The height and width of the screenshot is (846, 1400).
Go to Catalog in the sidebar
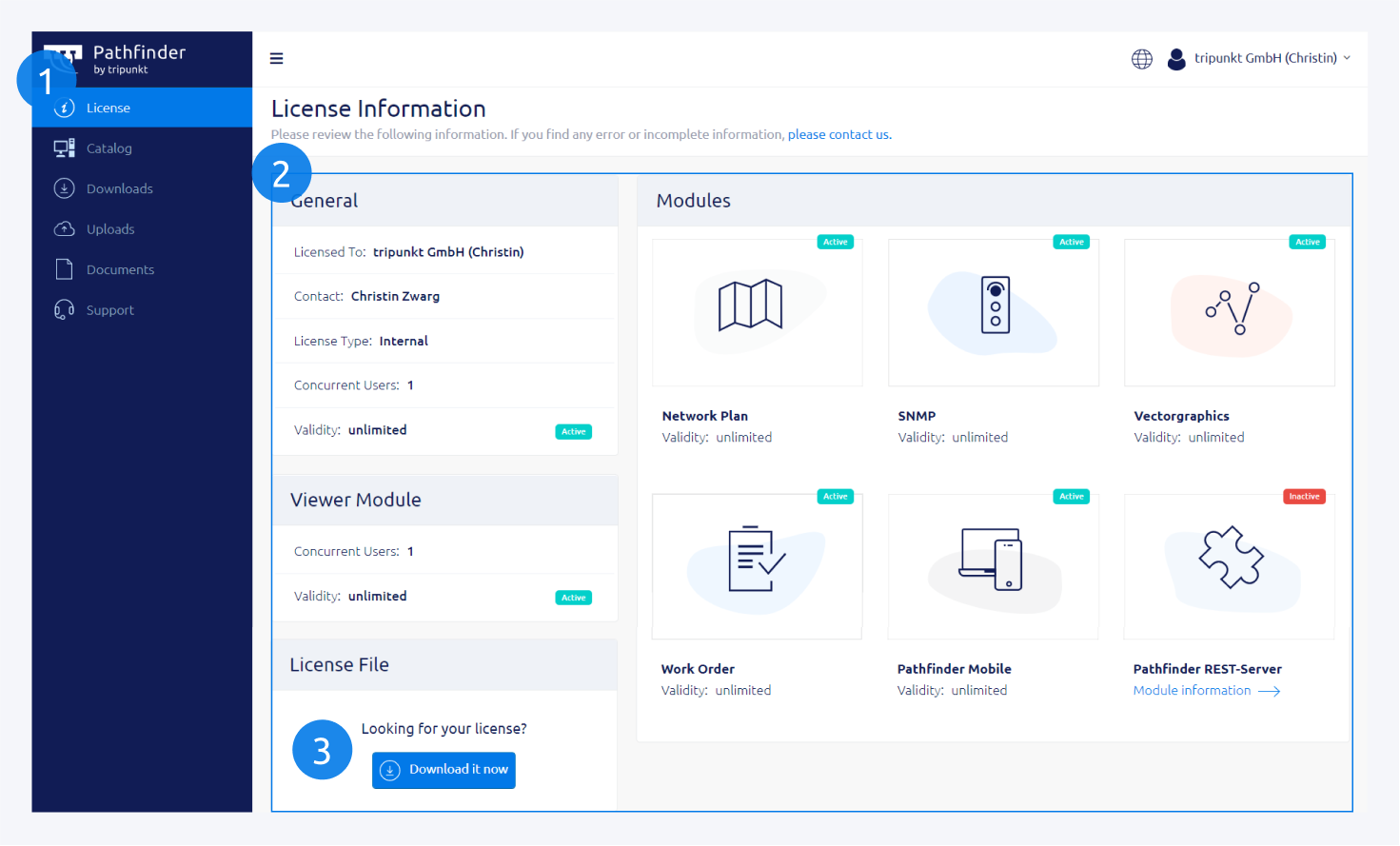(109, 148)
